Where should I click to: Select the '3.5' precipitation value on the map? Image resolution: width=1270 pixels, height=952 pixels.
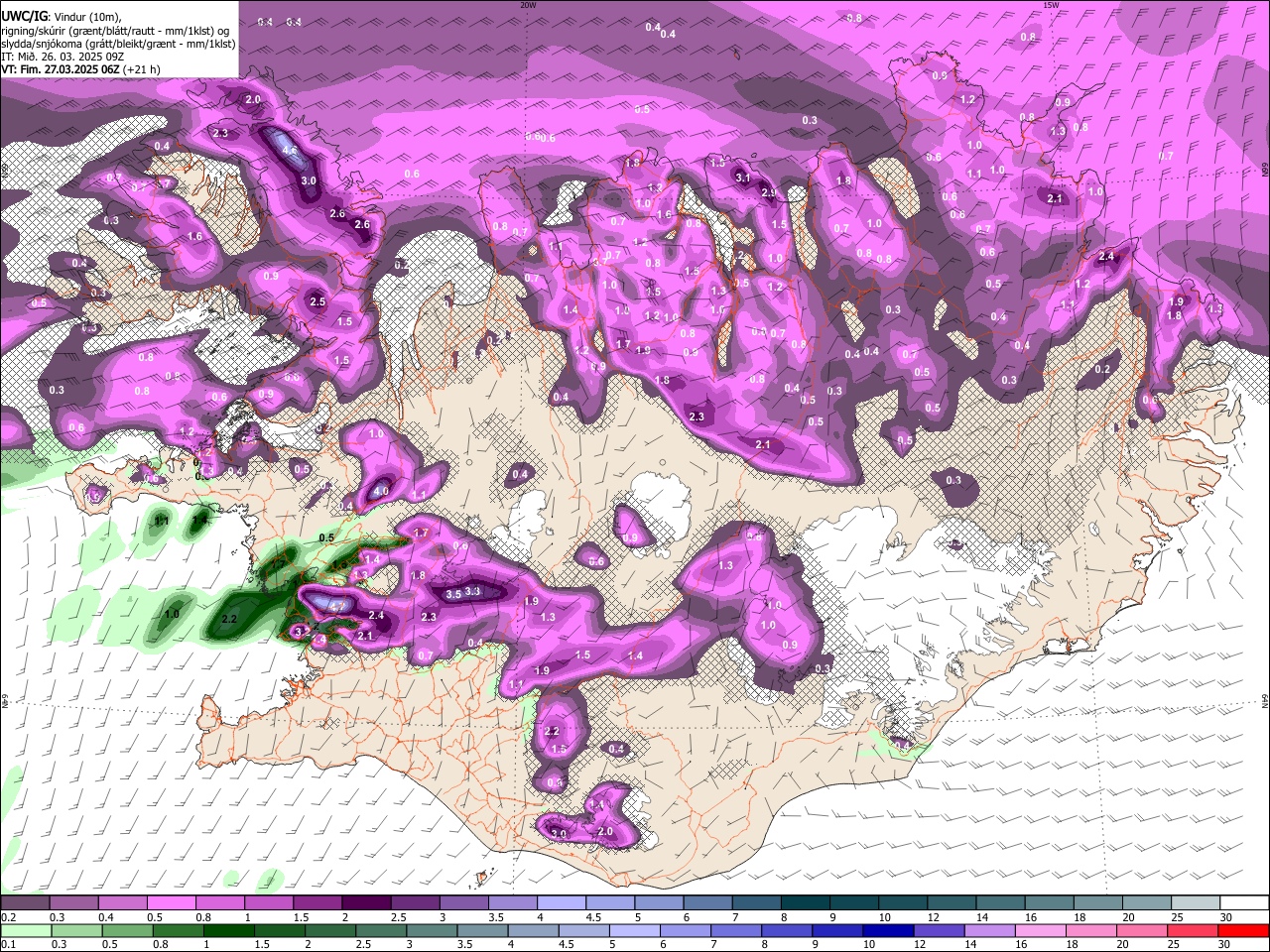453,594
